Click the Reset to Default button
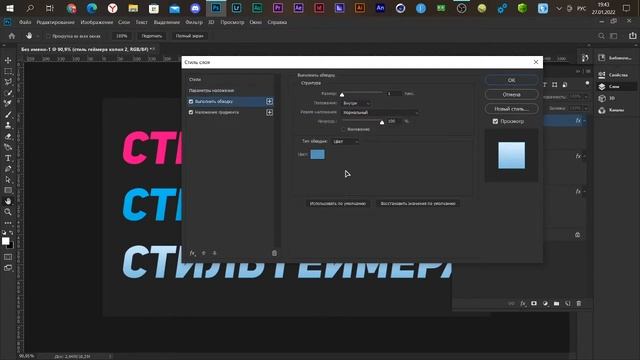 click(418, 203)
